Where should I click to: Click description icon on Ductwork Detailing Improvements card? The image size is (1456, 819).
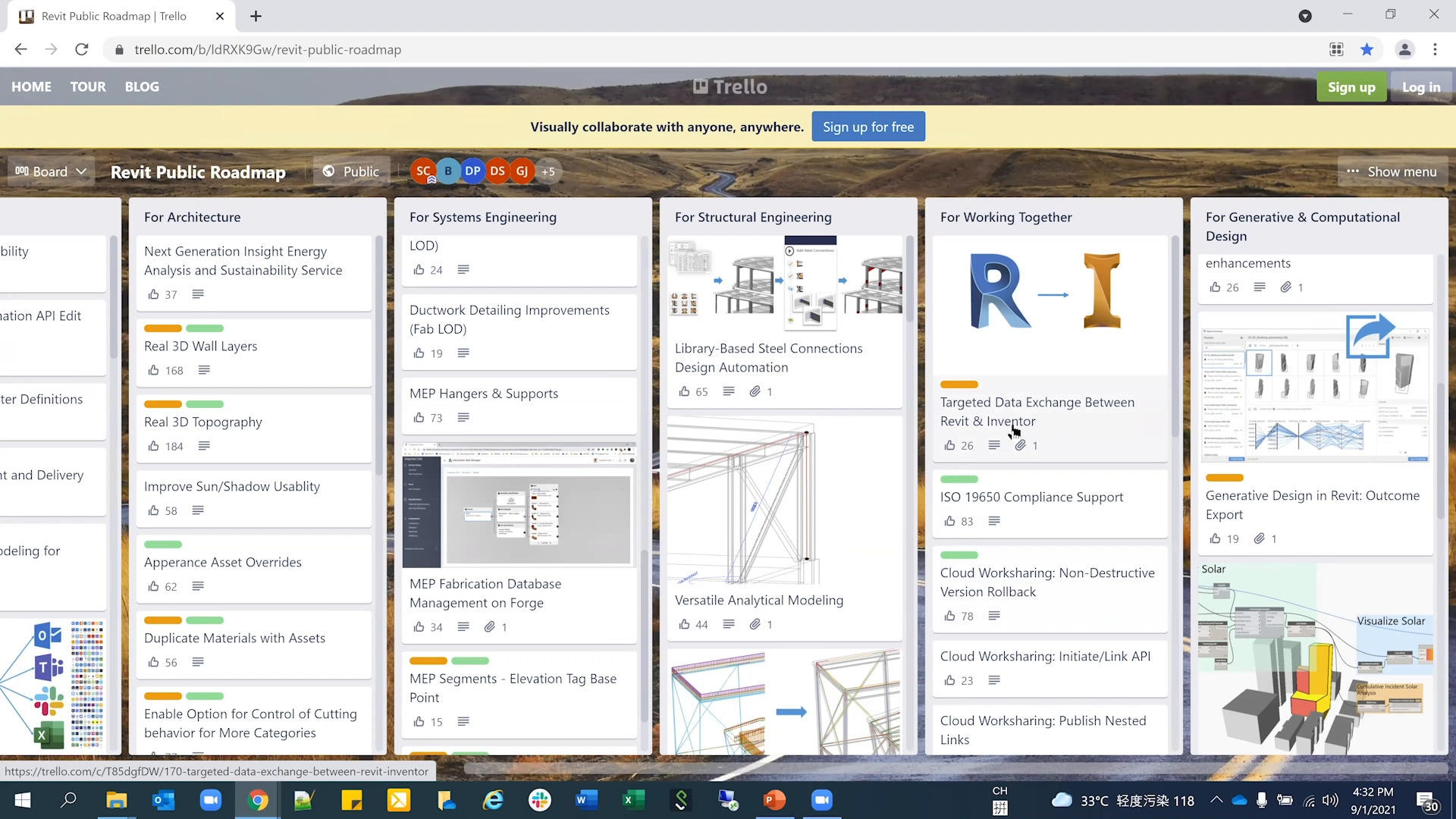pyautogui.click(x=463, y=353)
